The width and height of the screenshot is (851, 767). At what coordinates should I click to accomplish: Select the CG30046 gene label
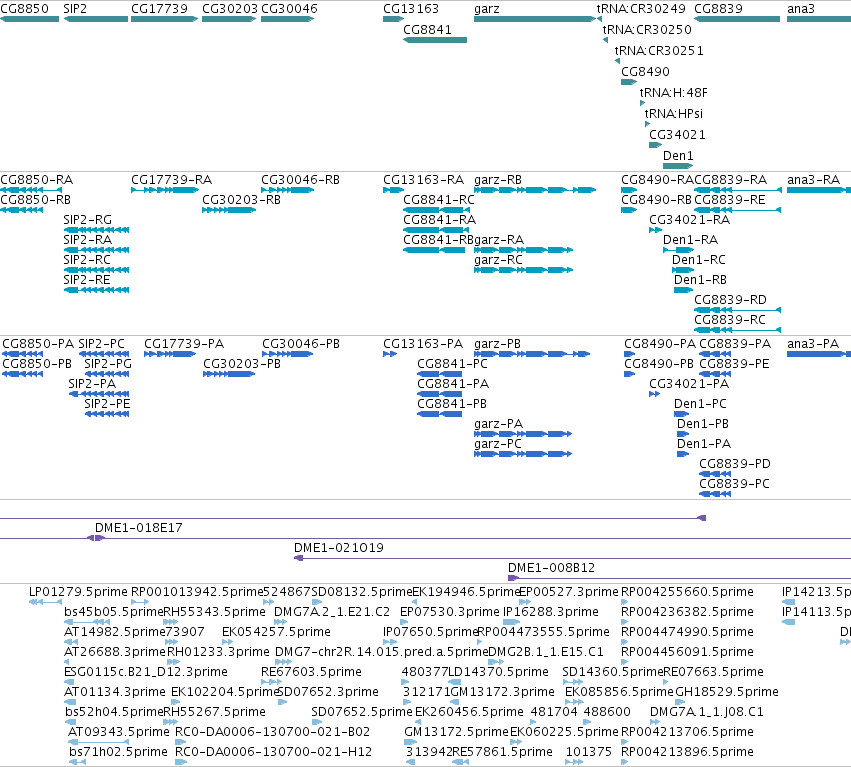(289, 9)
